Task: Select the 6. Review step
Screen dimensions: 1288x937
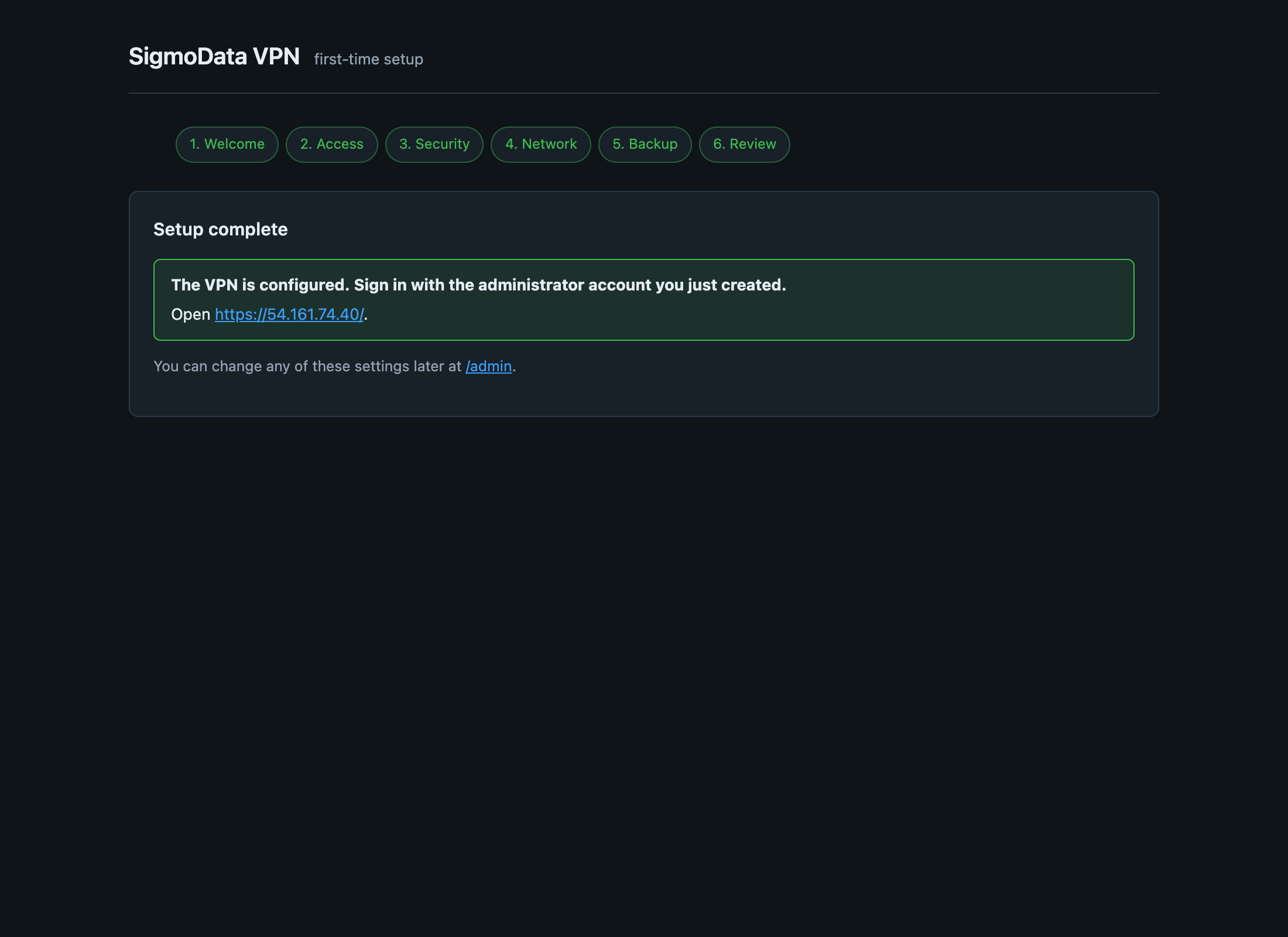Action: 745,145
